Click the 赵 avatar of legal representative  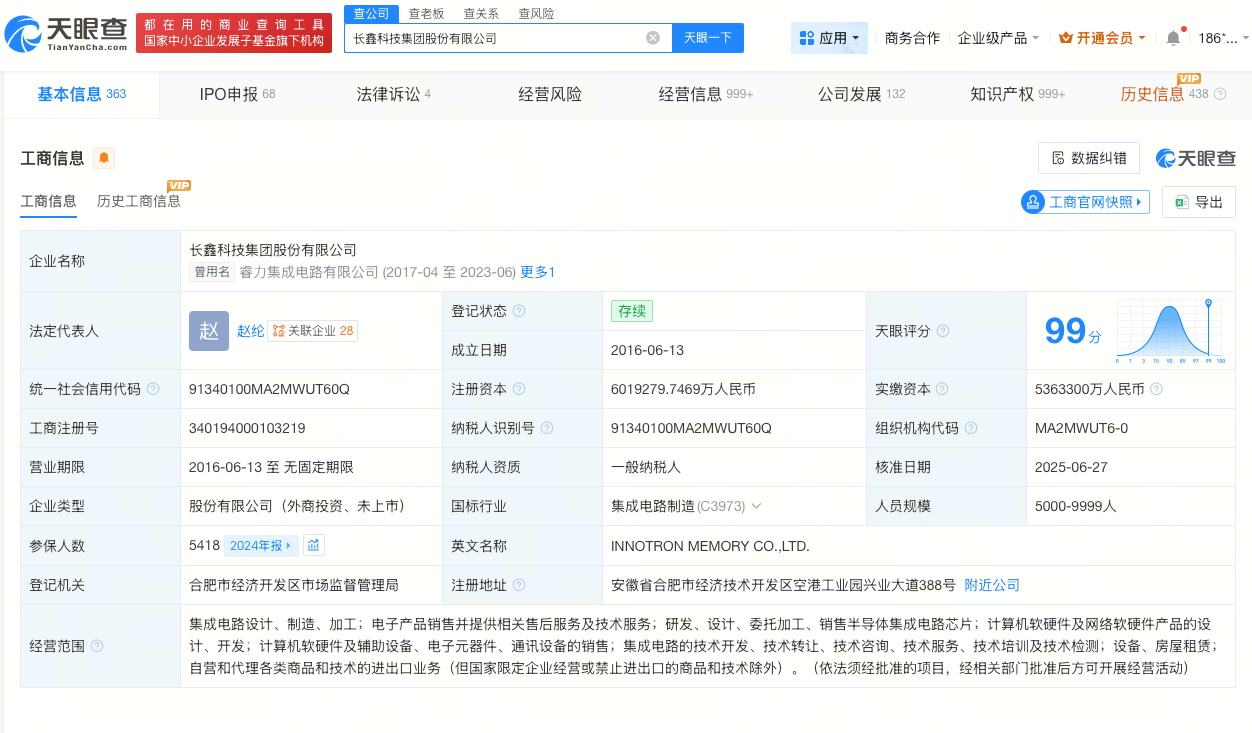209,331
